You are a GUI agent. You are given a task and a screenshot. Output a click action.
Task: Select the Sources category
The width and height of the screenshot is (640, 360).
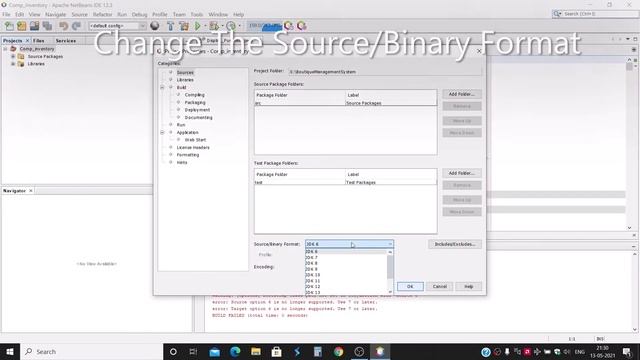pyautogui.click(x=185, y=72)
